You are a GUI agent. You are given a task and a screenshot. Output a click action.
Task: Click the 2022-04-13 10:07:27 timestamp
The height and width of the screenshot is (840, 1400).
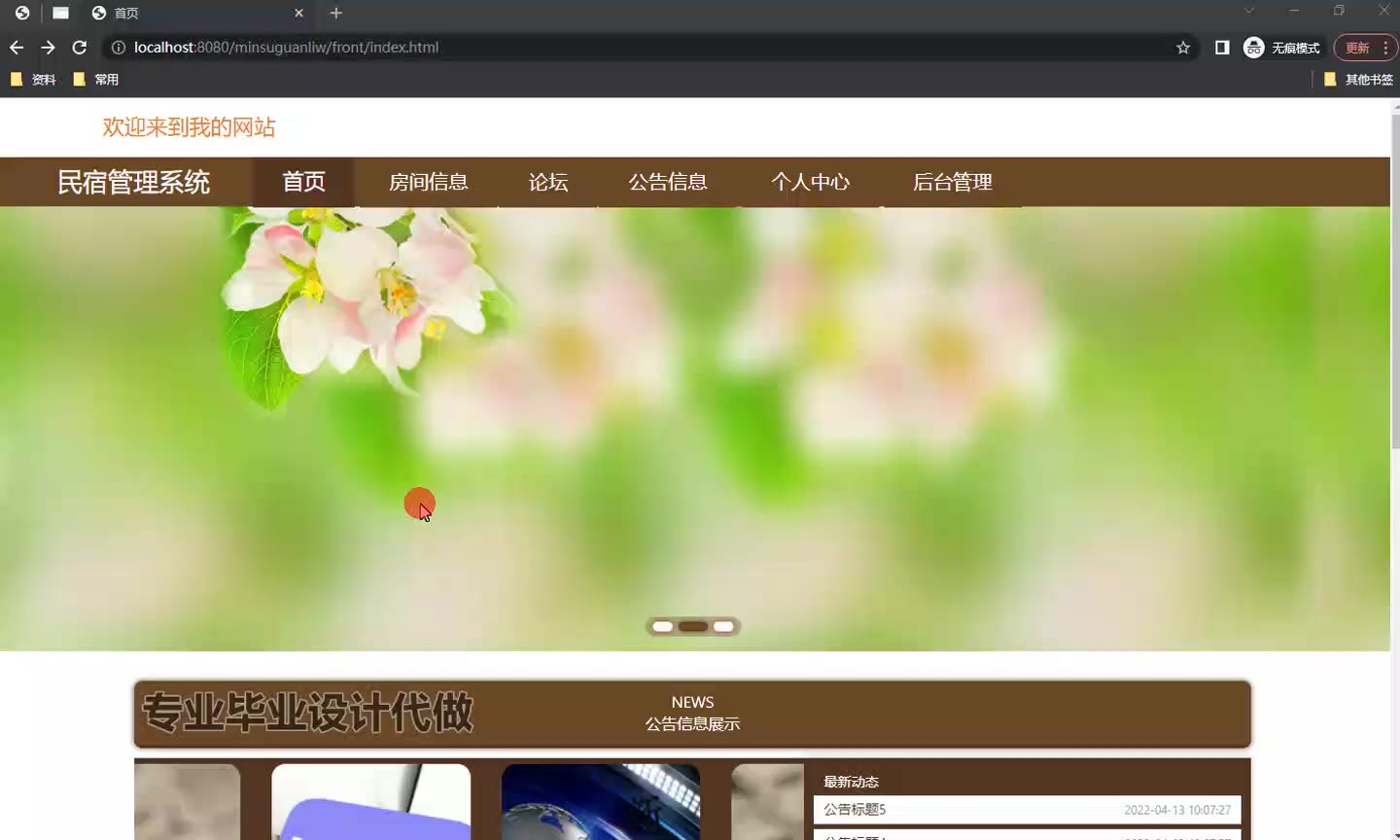point(1177,810)
